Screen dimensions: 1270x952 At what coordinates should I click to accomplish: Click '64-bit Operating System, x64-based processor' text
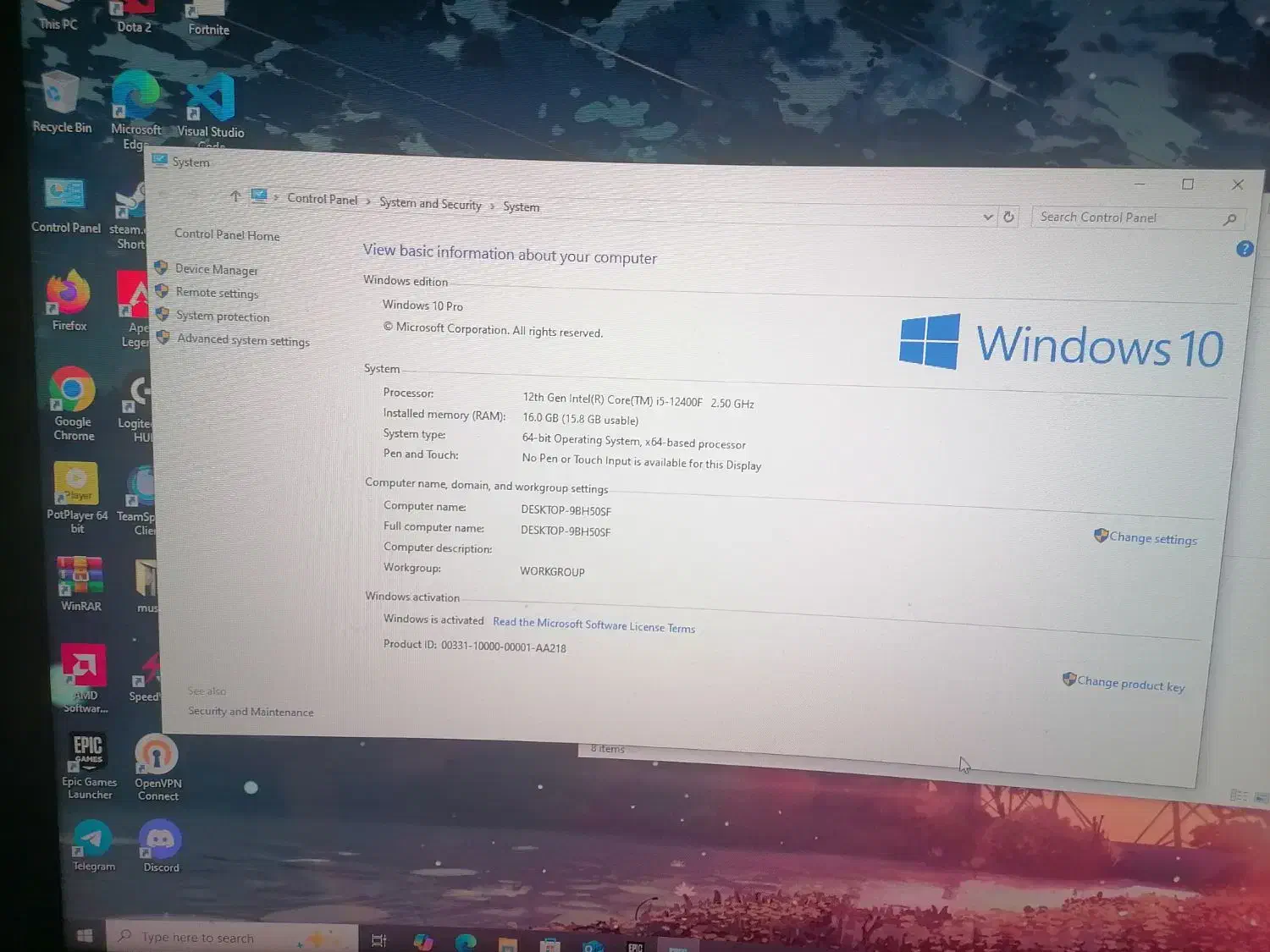633,441
